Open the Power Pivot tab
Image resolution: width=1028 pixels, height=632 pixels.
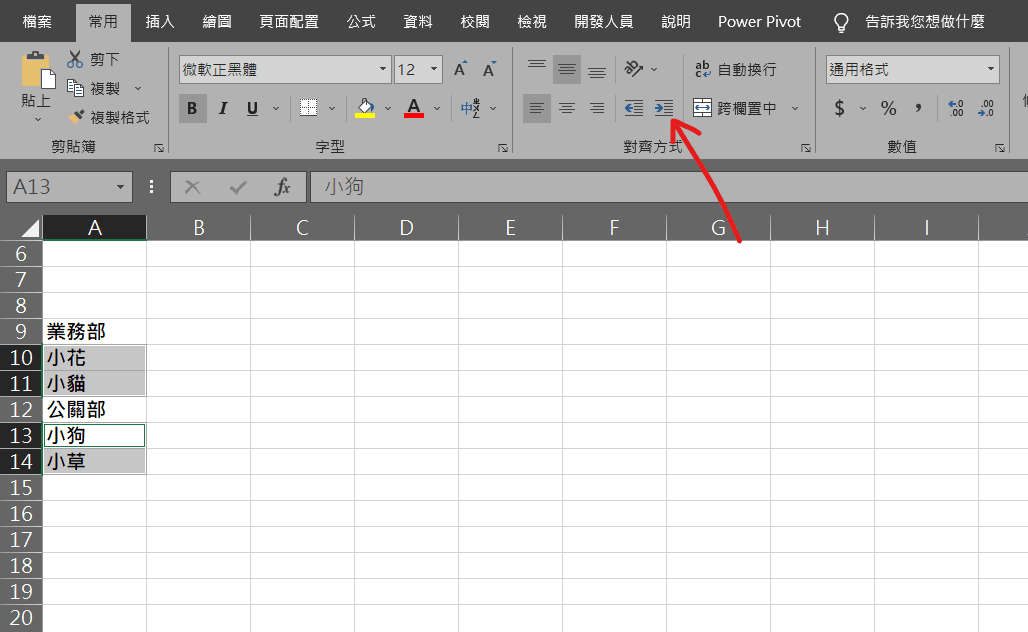point(759,22)
